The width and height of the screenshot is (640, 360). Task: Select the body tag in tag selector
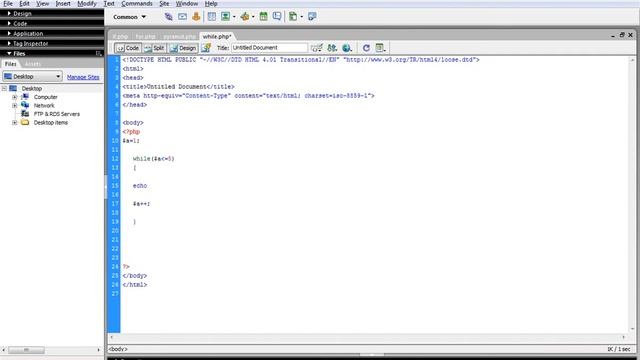click(x=118, y=349)
